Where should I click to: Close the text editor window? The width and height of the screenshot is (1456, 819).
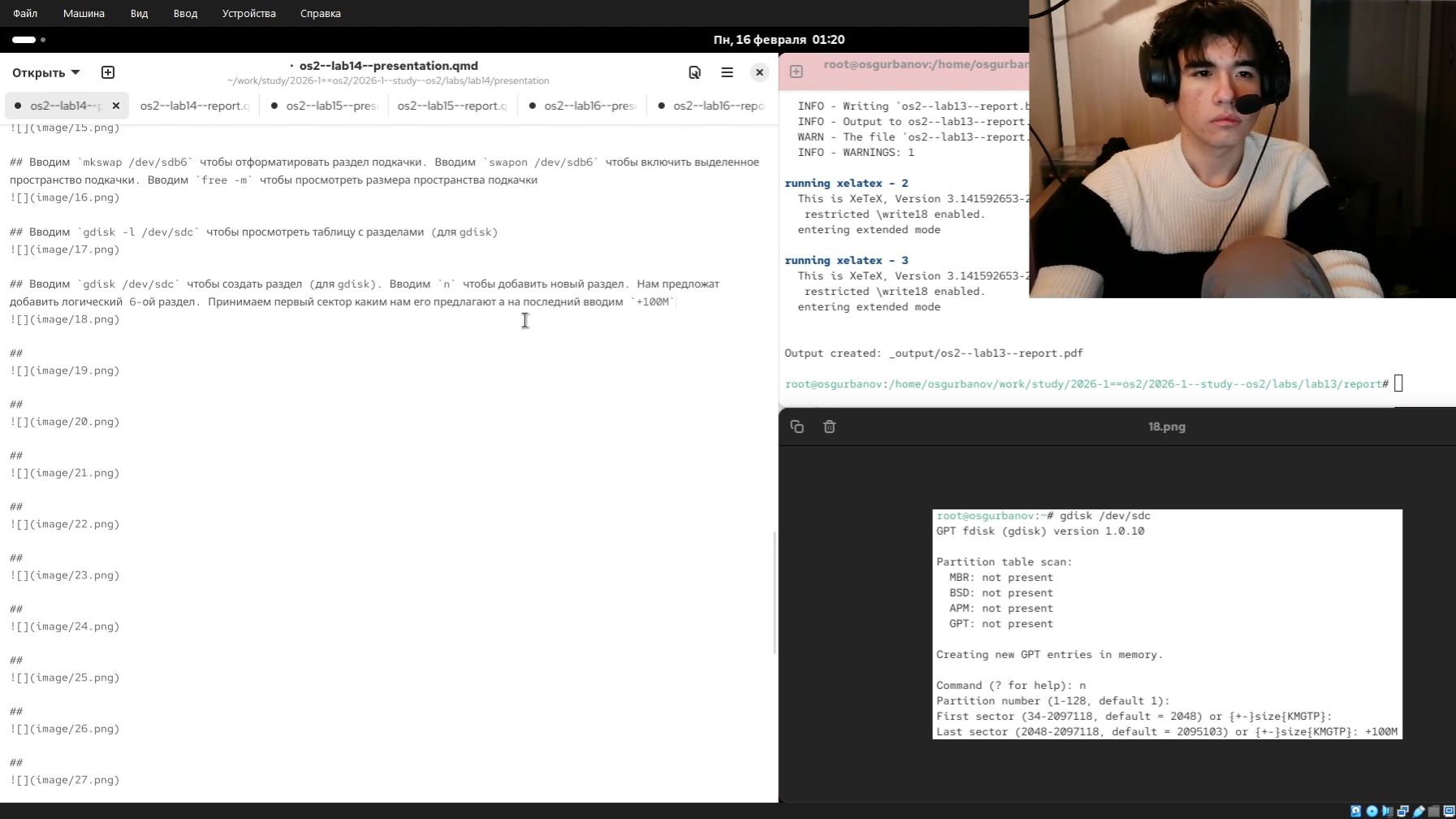coord(759,72)
